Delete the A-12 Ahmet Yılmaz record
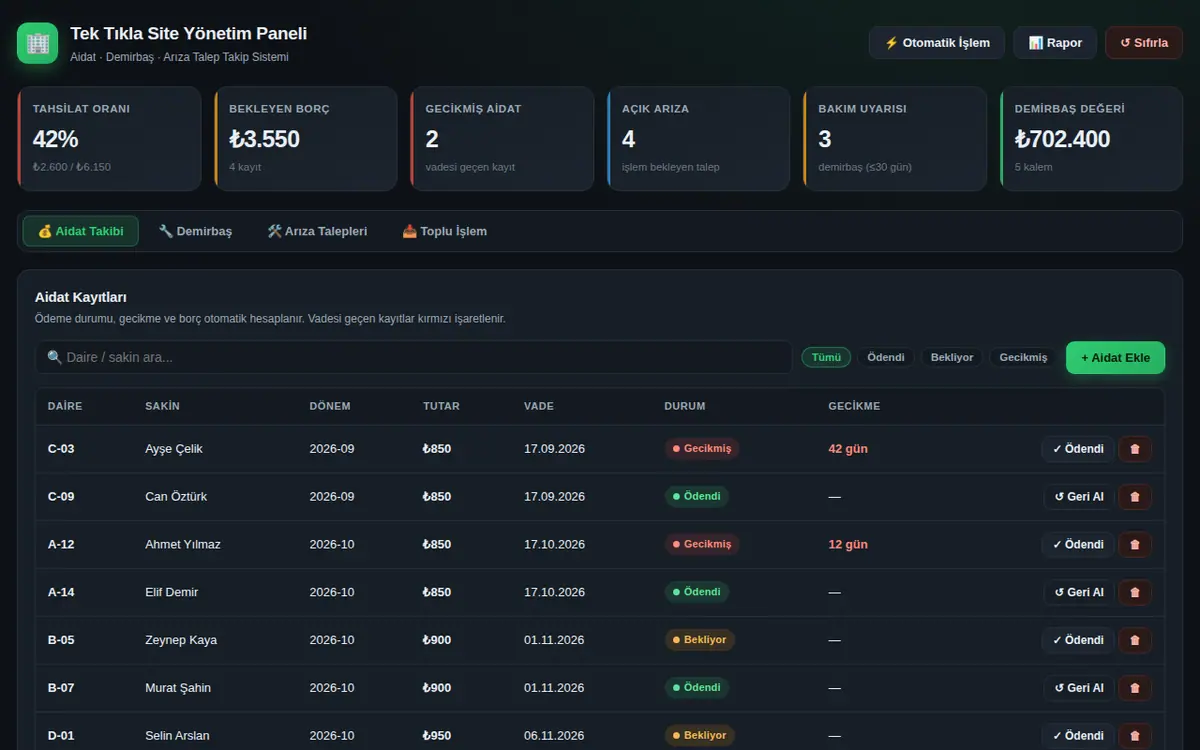 pos(1135,545)
